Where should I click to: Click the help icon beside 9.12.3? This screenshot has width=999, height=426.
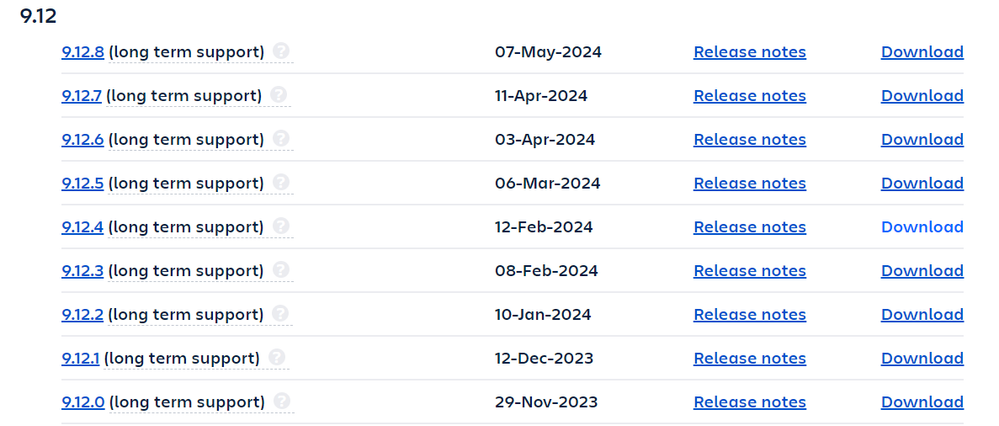281,270
